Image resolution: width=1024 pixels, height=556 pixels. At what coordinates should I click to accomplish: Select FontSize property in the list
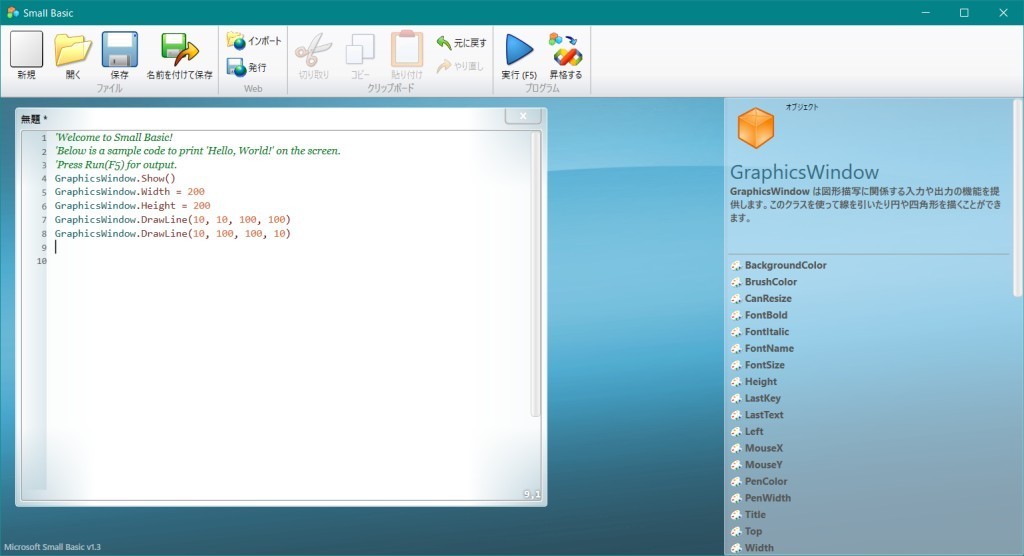point(765,365)
